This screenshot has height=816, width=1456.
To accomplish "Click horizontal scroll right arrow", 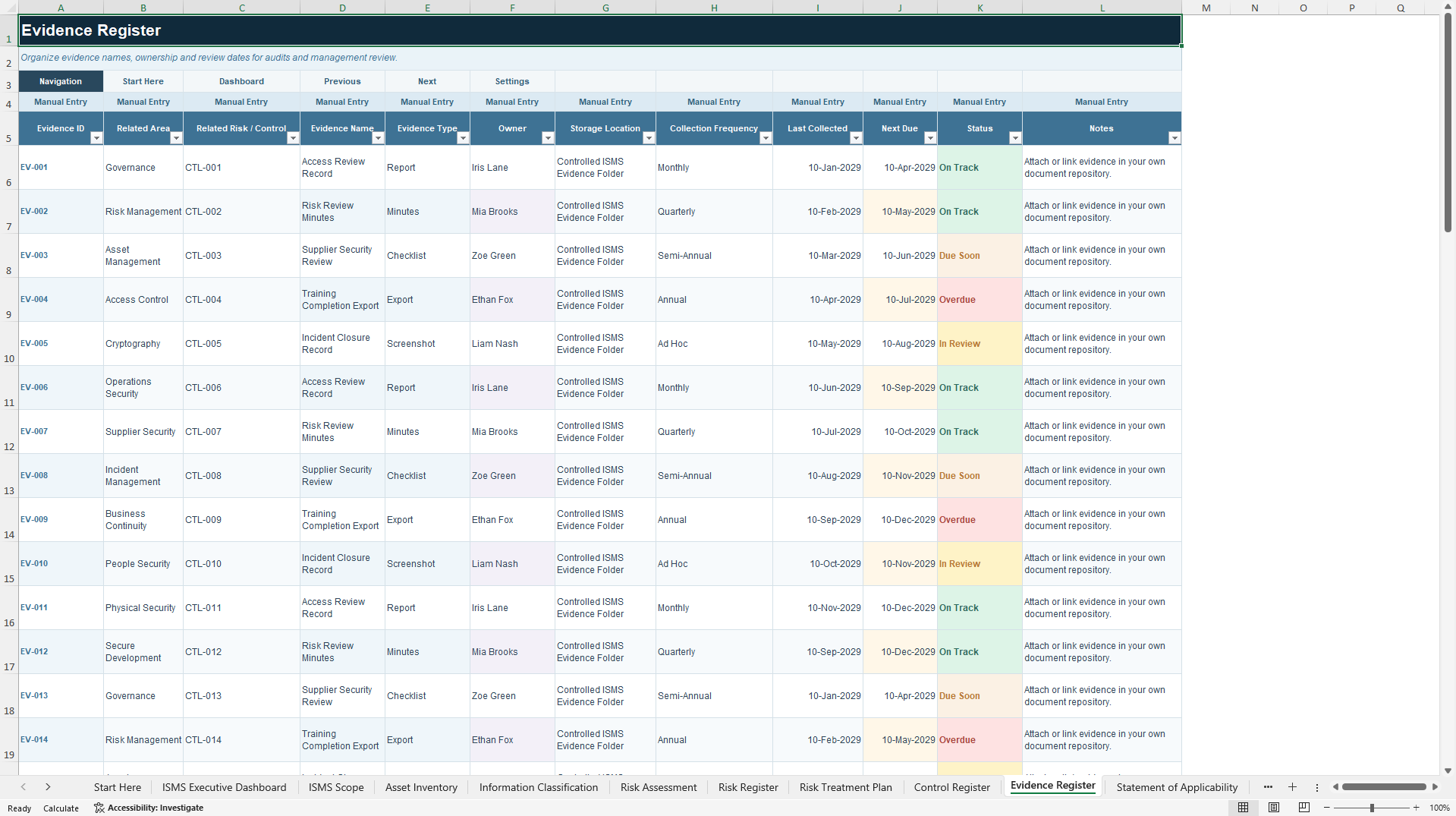I will [x=1435, y=787].
